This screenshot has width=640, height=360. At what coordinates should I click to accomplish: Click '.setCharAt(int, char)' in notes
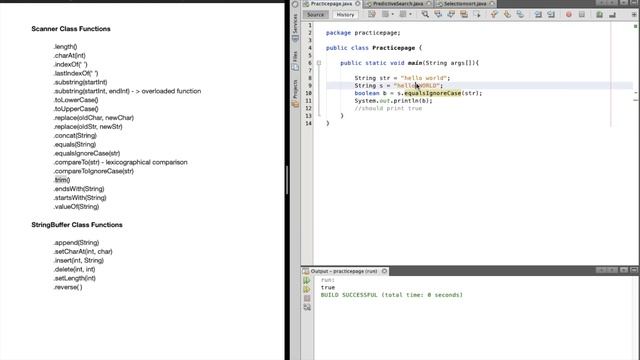pos(83,251)
